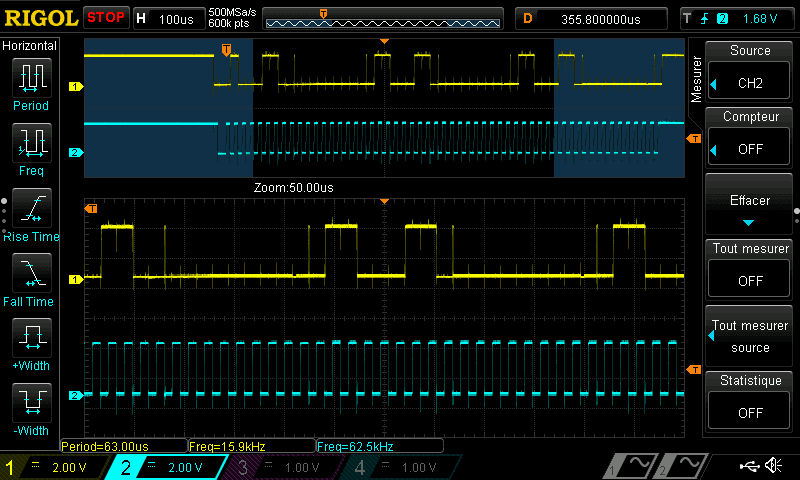This screenshot has width=800, height=480.
Task: Click the waveform memory overview bar
Action: pyautogui.click(x=383, y=19)
